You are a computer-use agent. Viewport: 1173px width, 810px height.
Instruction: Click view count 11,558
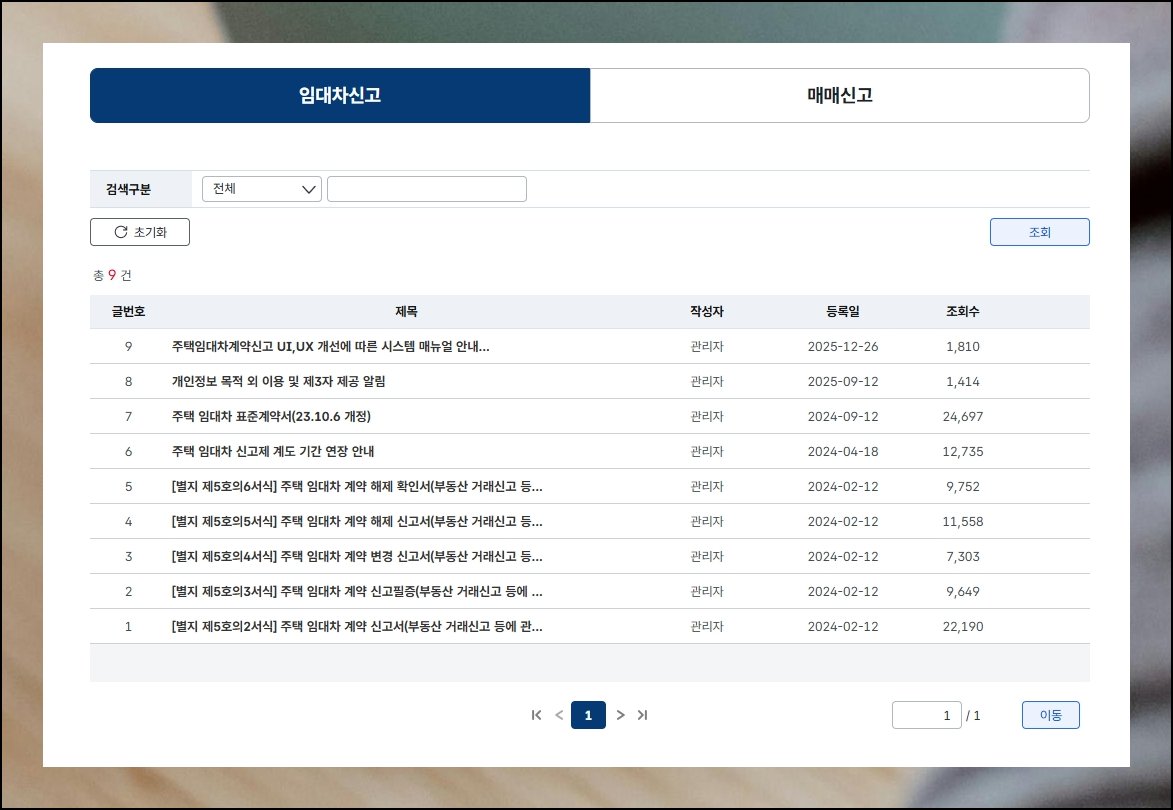pyautogui.click(x=963, y=521)
